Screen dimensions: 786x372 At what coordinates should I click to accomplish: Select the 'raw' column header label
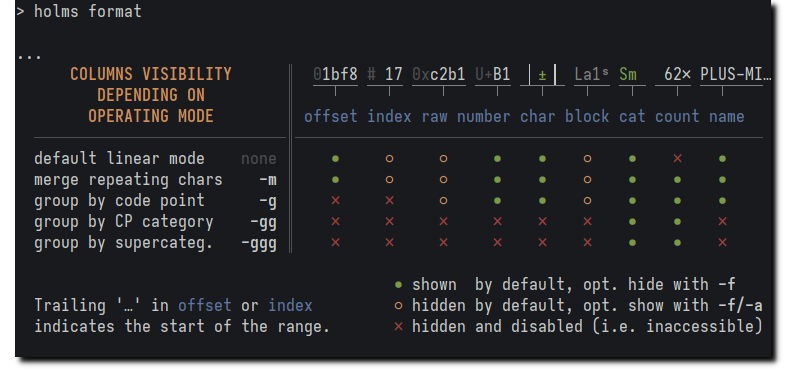435,117
